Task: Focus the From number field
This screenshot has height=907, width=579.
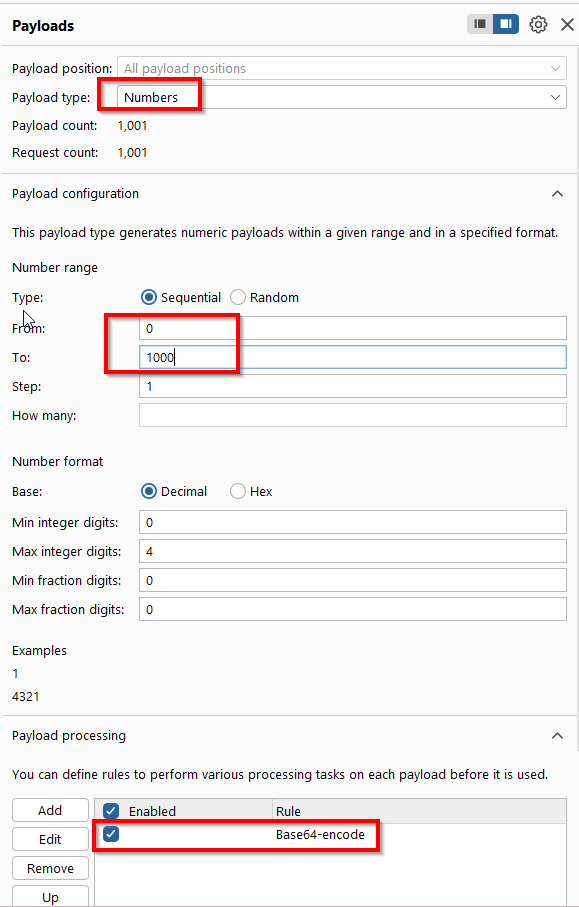Action: (x=353, y=328)
